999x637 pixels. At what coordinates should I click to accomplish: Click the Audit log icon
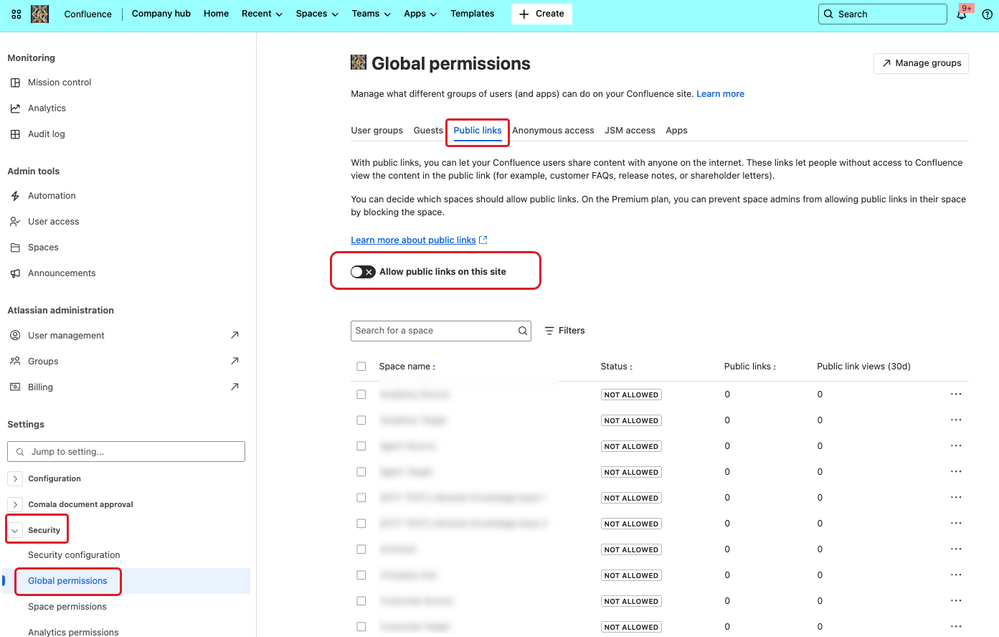pyautogui.click(x=15, y=134)
